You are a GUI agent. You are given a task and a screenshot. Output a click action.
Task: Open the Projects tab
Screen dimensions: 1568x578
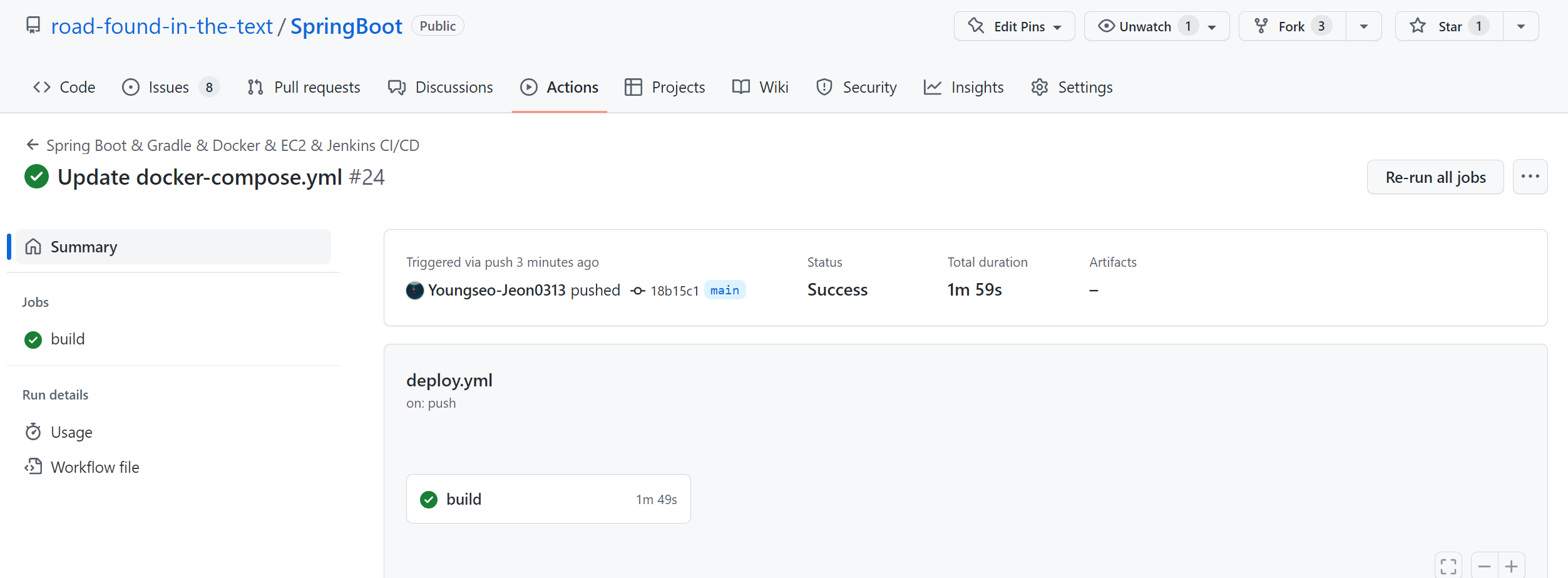pos(665,87)
